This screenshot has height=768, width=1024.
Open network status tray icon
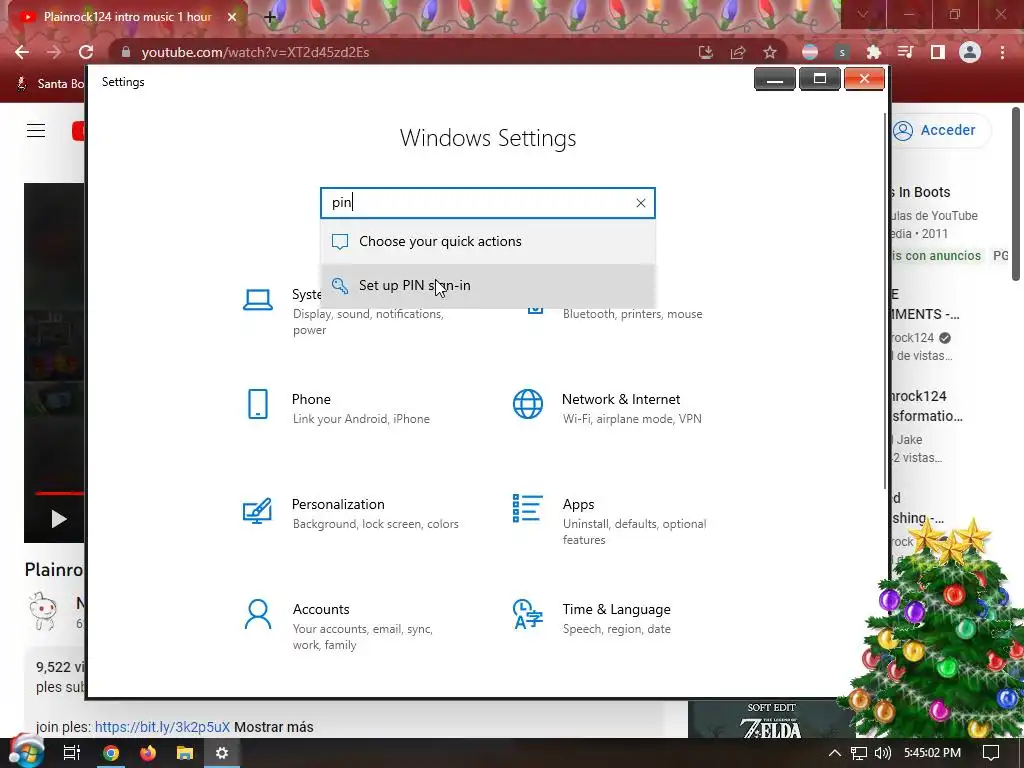[x=859, y=753]
